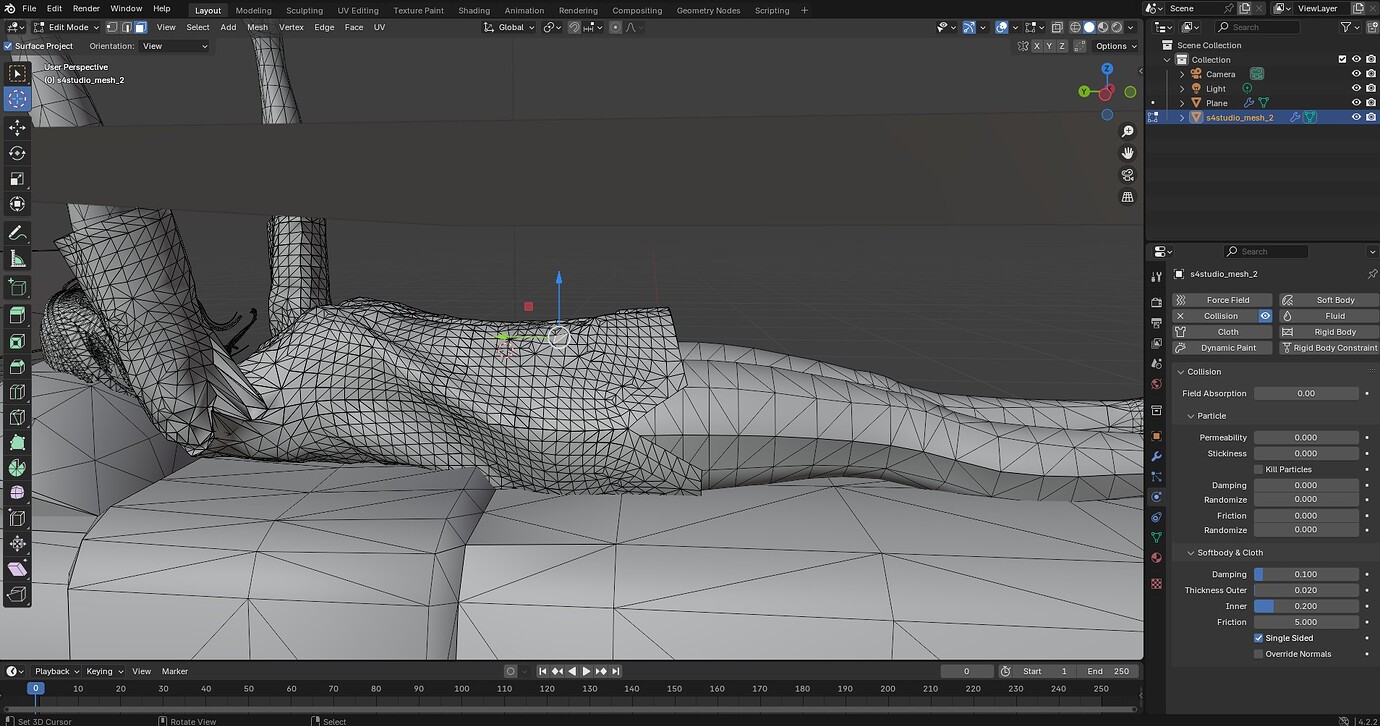Select the Shrink/Fatten tool
This screenshot has width=1380, height=726.
tap(17, 544)
